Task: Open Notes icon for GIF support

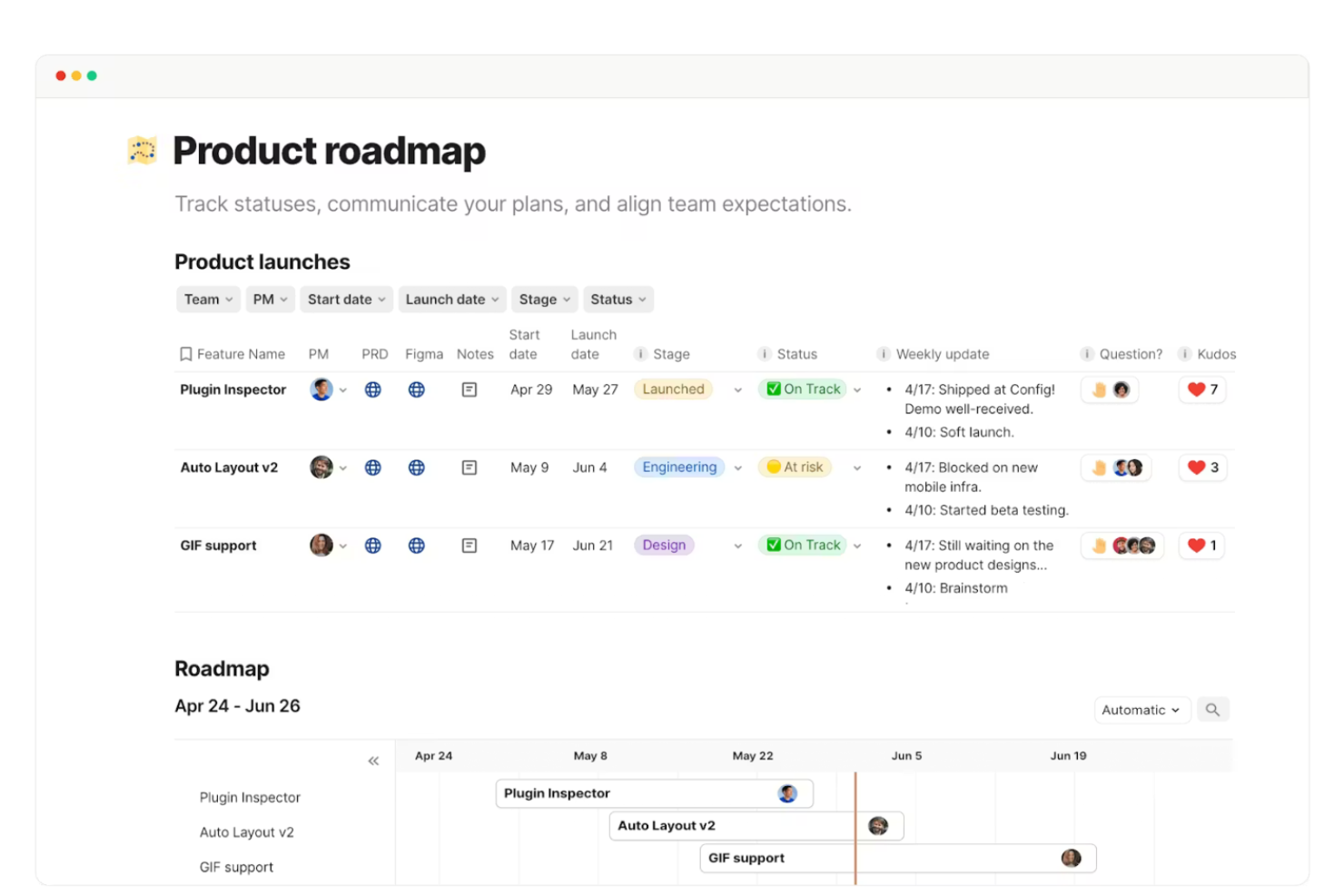Action: tap(469, 546)
